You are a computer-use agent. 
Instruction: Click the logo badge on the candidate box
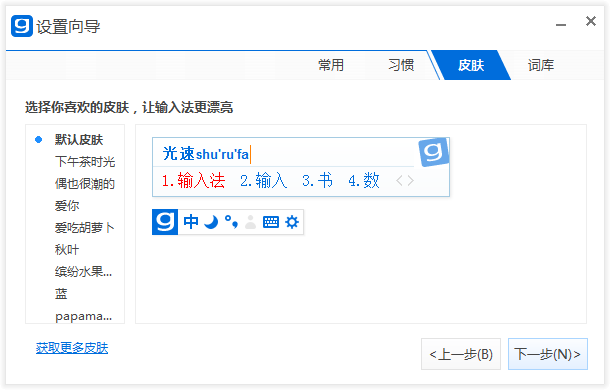[x=434, y=152]
